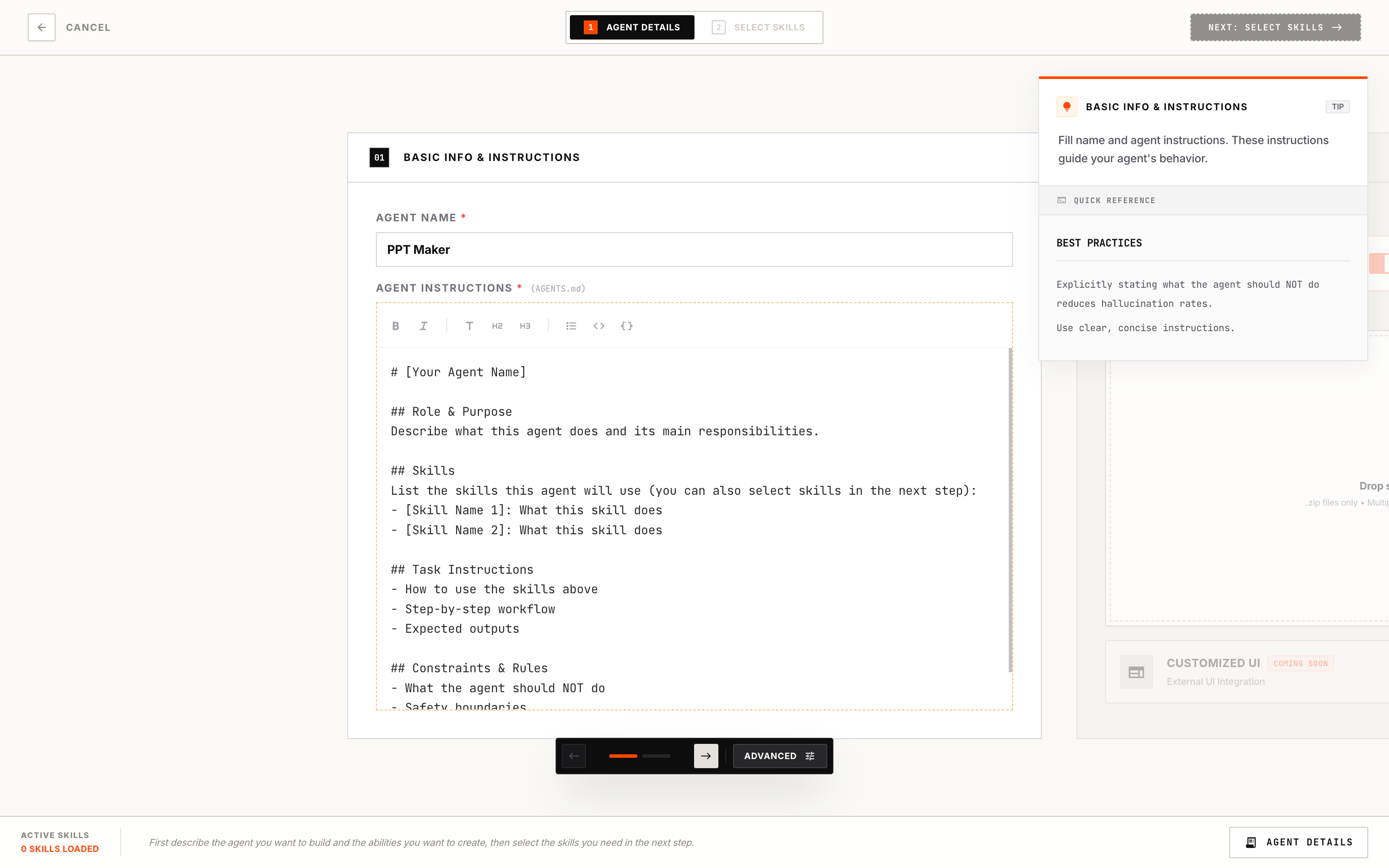Screen dimensions: 1389x868
Task: Open Agent Details button at bottom right
Action: [1298, 842]
